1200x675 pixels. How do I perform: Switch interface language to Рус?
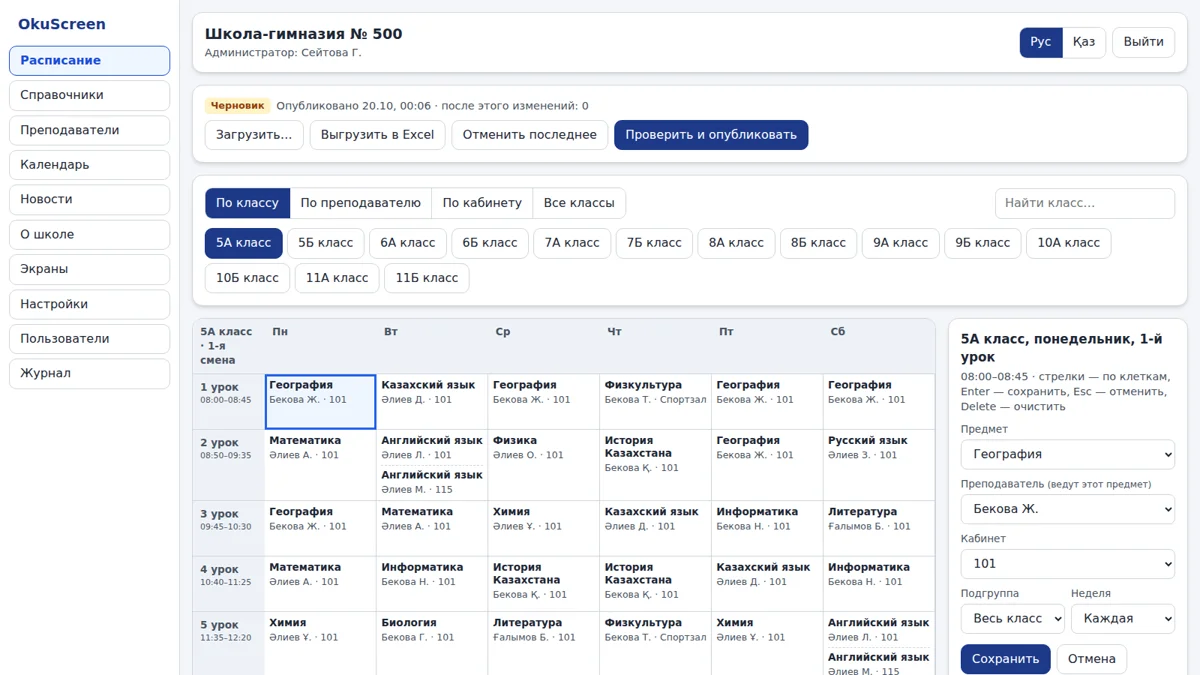click(x=1041, y=42)
